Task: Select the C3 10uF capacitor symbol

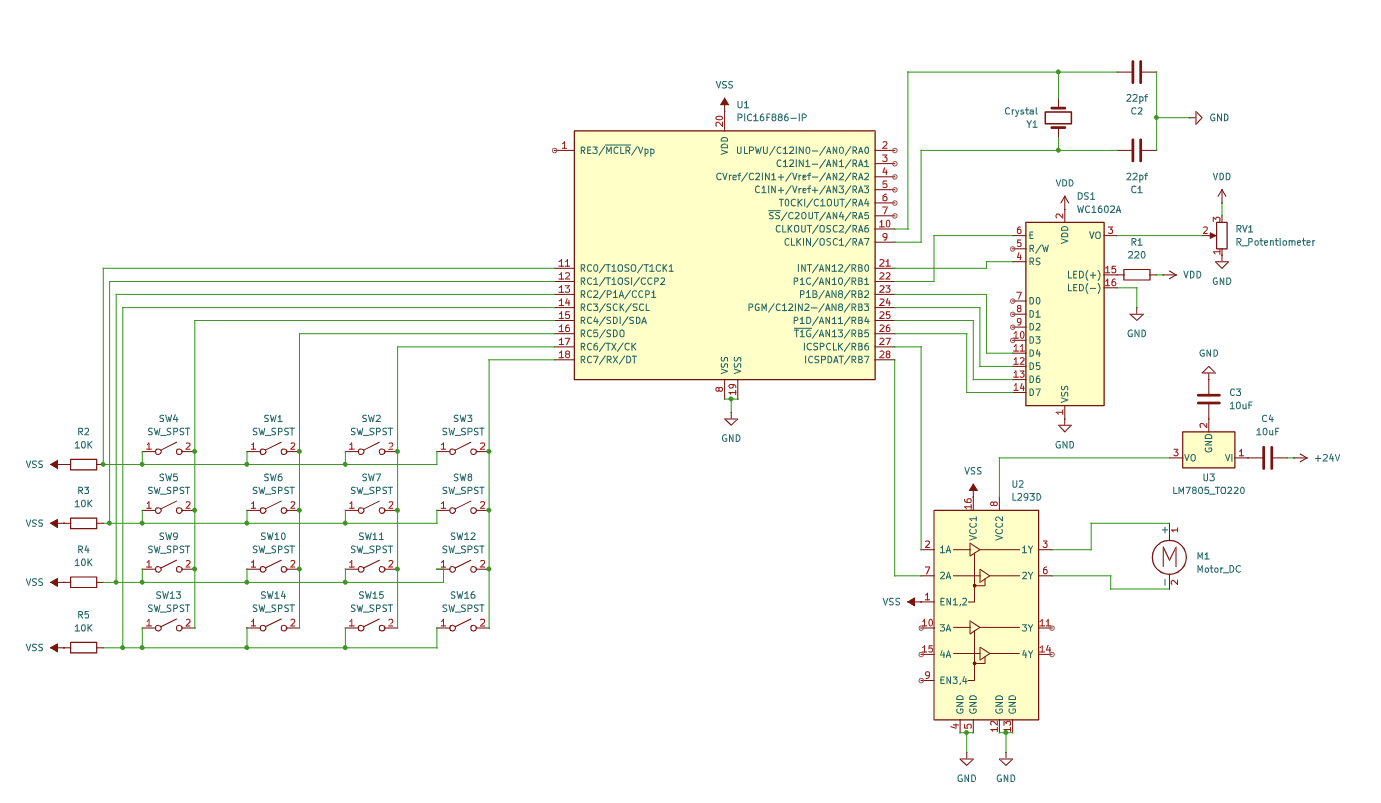Action: [1208, 399]
